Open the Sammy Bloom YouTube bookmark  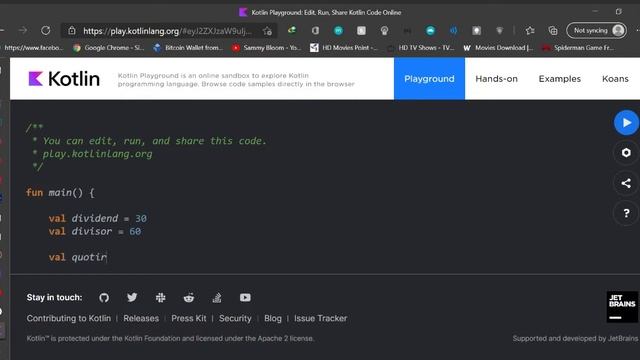click(266, 48)
